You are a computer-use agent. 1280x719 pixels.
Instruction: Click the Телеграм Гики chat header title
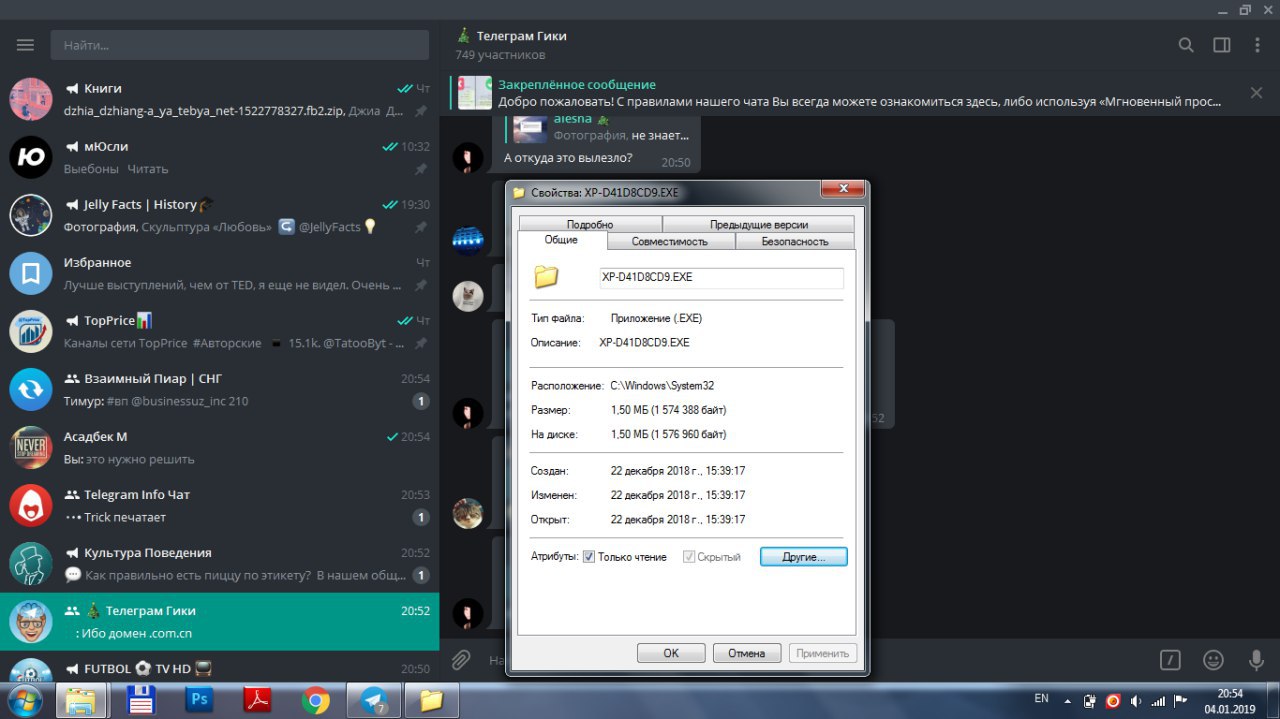(x=521, y=35)
